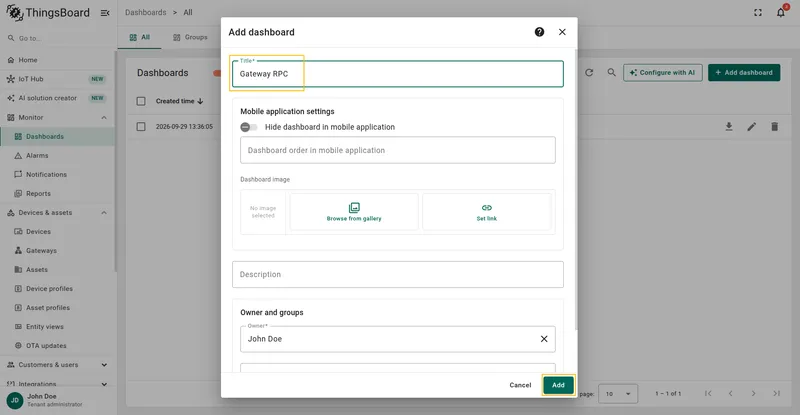
Task: Click the Dashboards breadcrumb link
Action: (x=145, y=12)
